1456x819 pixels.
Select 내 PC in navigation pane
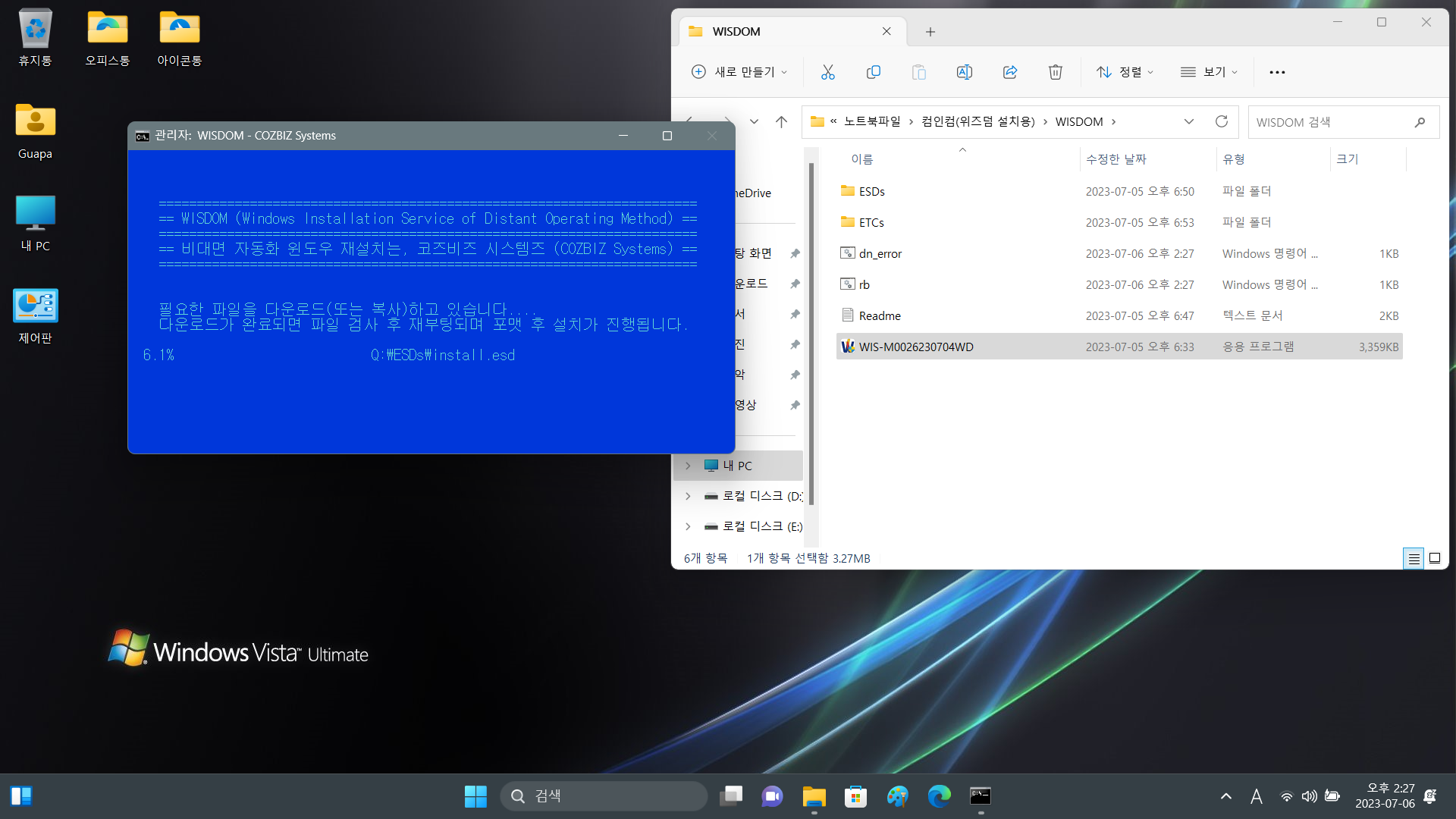tap(738, 466)
